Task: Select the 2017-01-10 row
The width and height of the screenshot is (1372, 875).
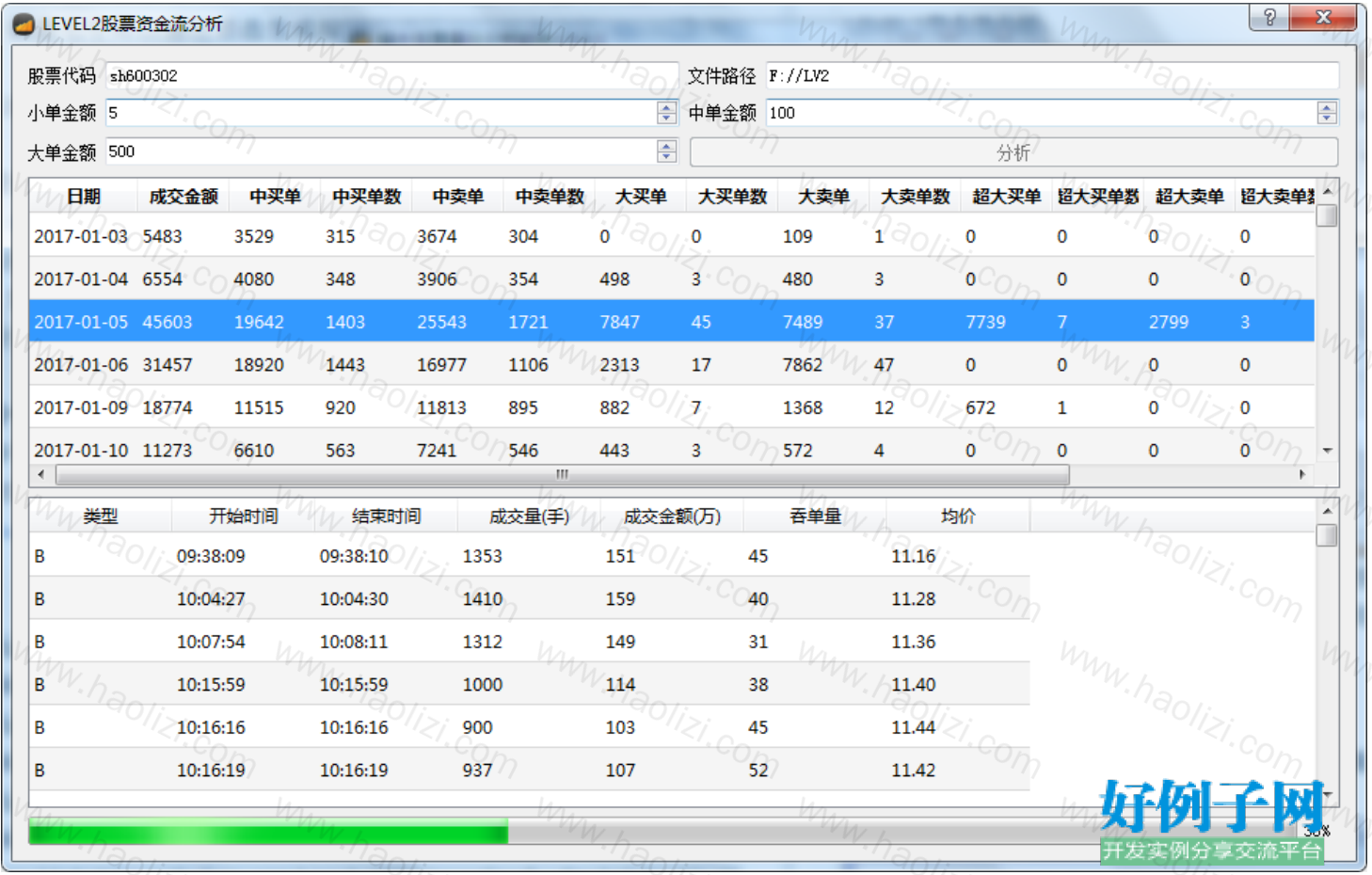Action: [672, 449]
